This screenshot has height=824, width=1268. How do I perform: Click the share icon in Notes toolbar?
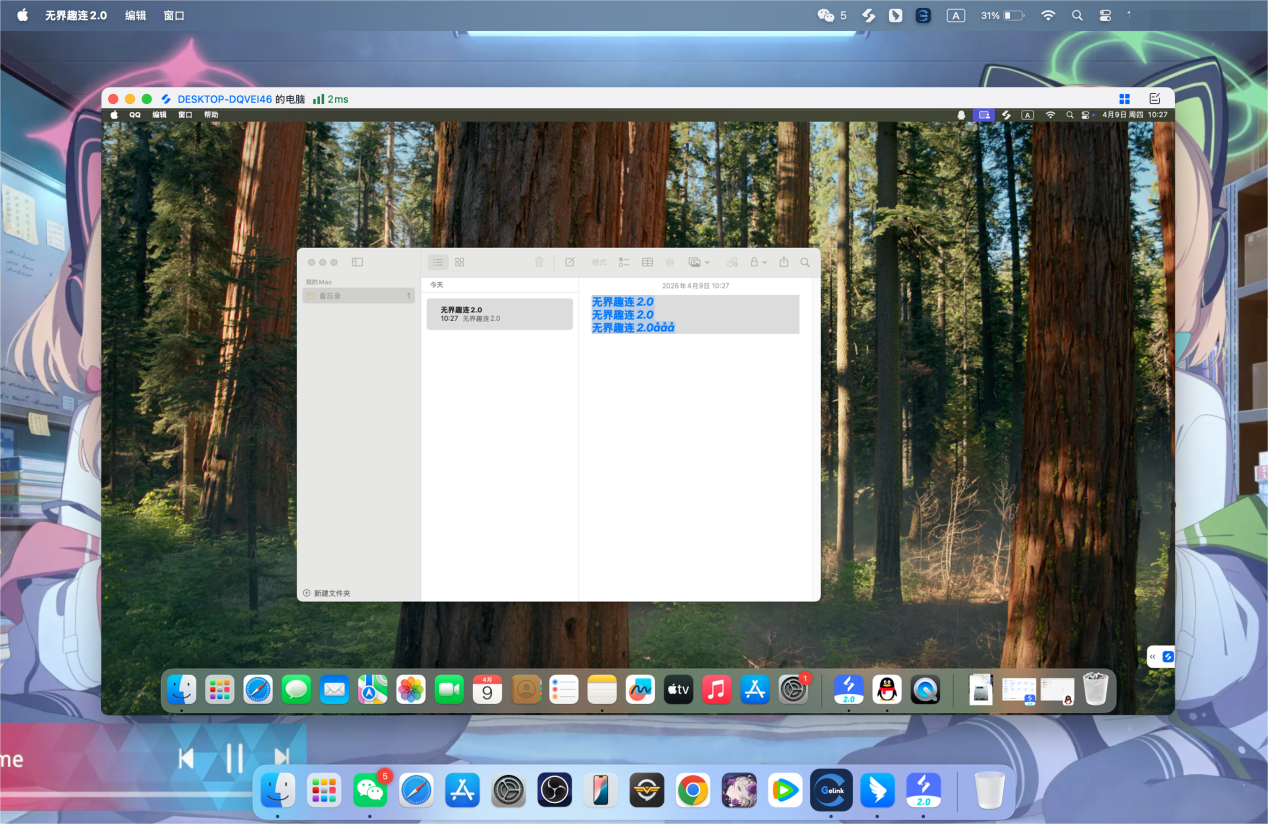click(784, 262)
